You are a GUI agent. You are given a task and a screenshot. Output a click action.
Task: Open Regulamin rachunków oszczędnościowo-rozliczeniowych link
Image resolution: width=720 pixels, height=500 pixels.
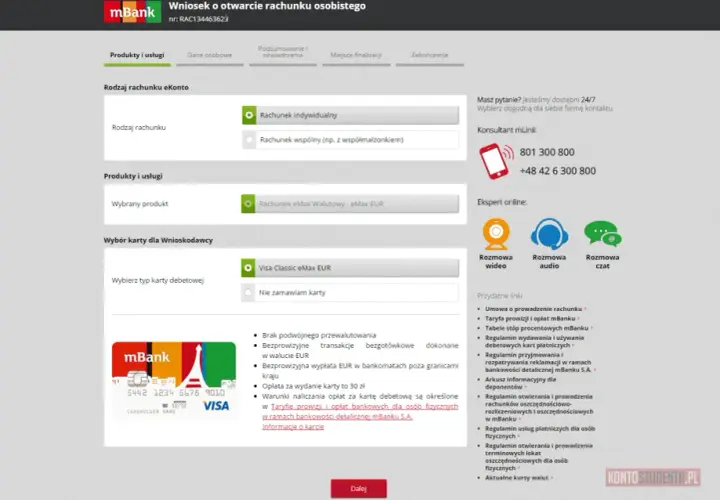point(539,408)
